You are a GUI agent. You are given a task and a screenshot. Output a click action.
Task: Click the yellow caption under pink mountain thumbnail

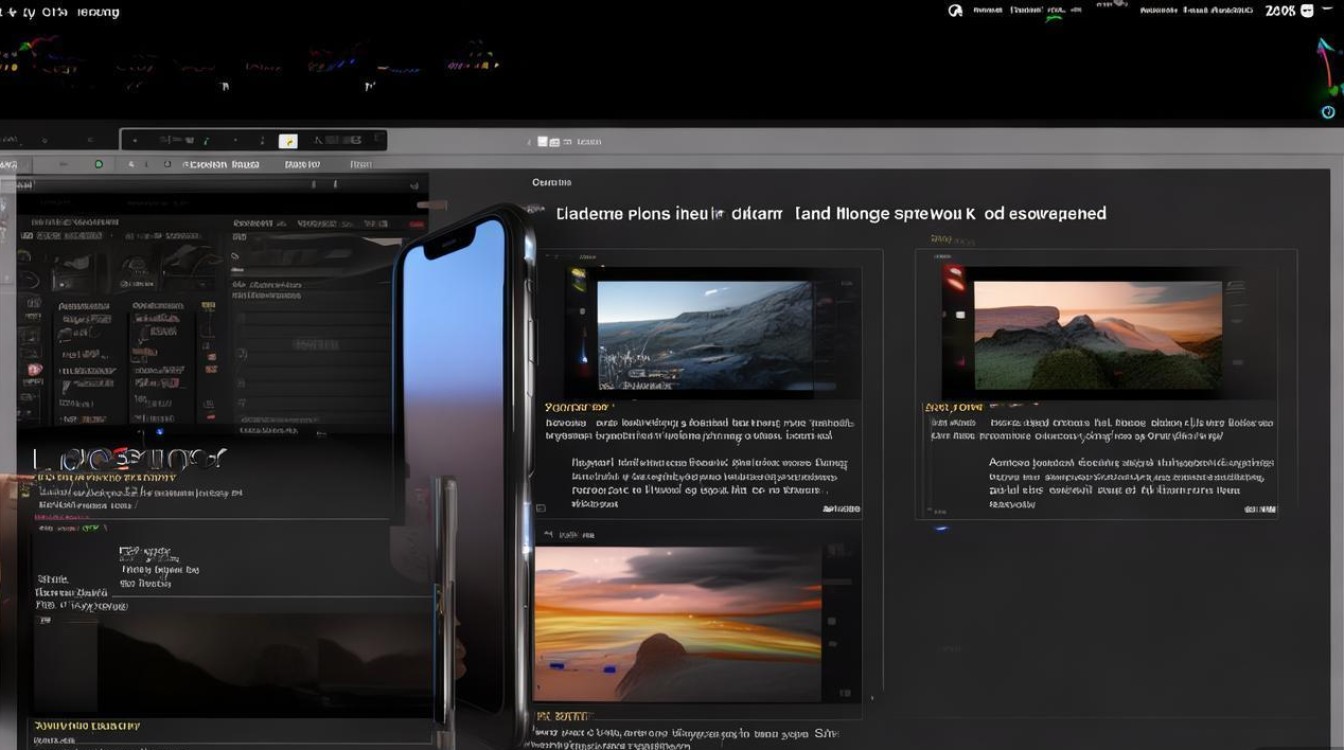[x=954, y=408]
